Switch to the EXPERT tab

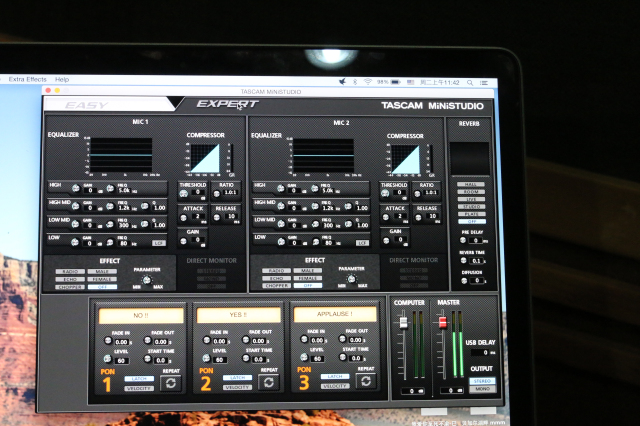point(227,104)
